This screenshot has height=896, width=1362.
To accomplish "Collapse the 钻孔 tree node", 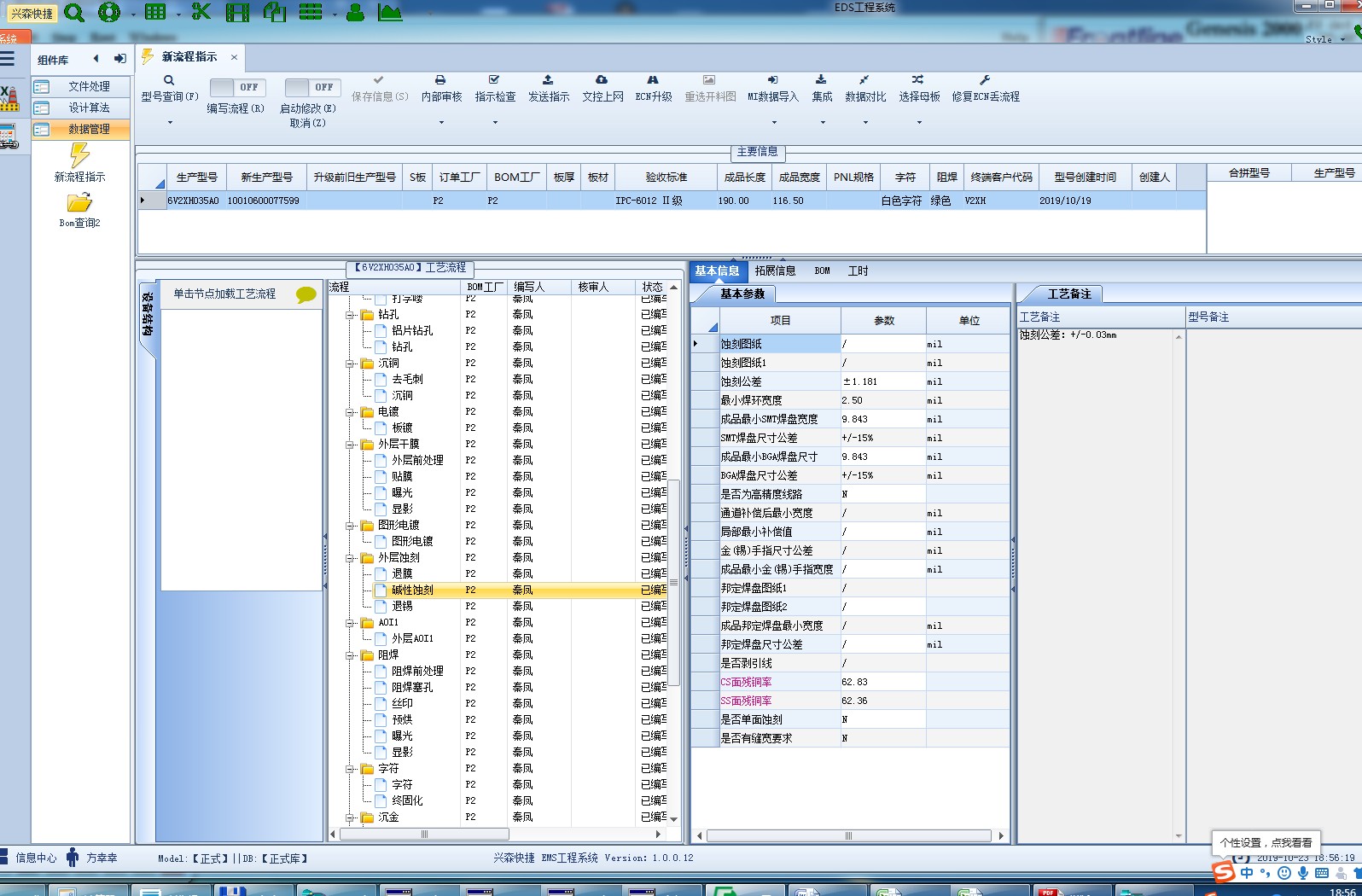I will (349, 315).
